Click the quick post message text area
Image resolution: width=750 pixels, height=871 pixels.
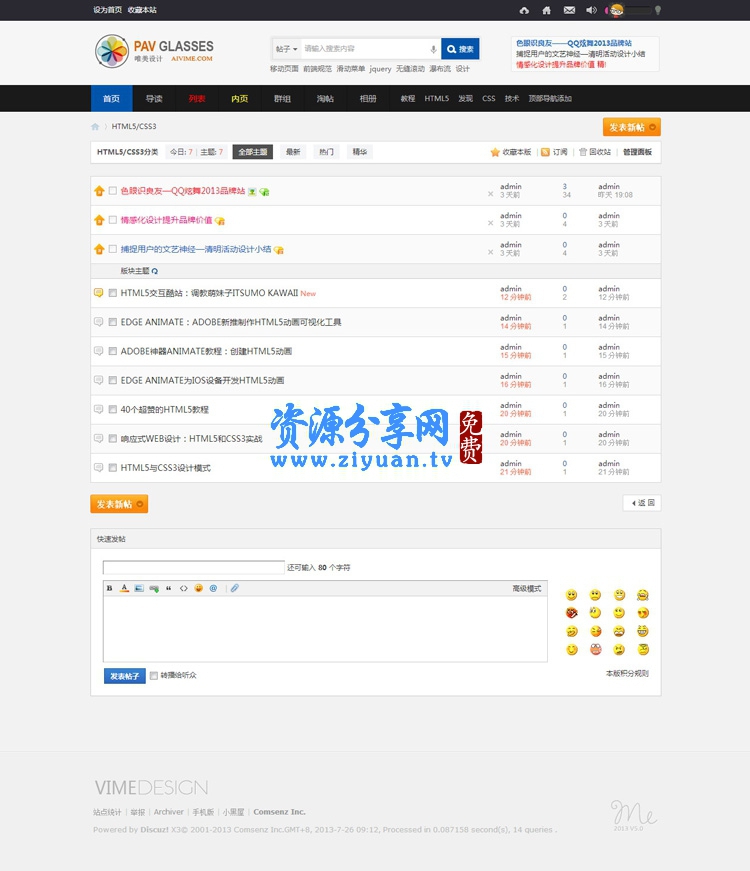click(x=325, y=629)
